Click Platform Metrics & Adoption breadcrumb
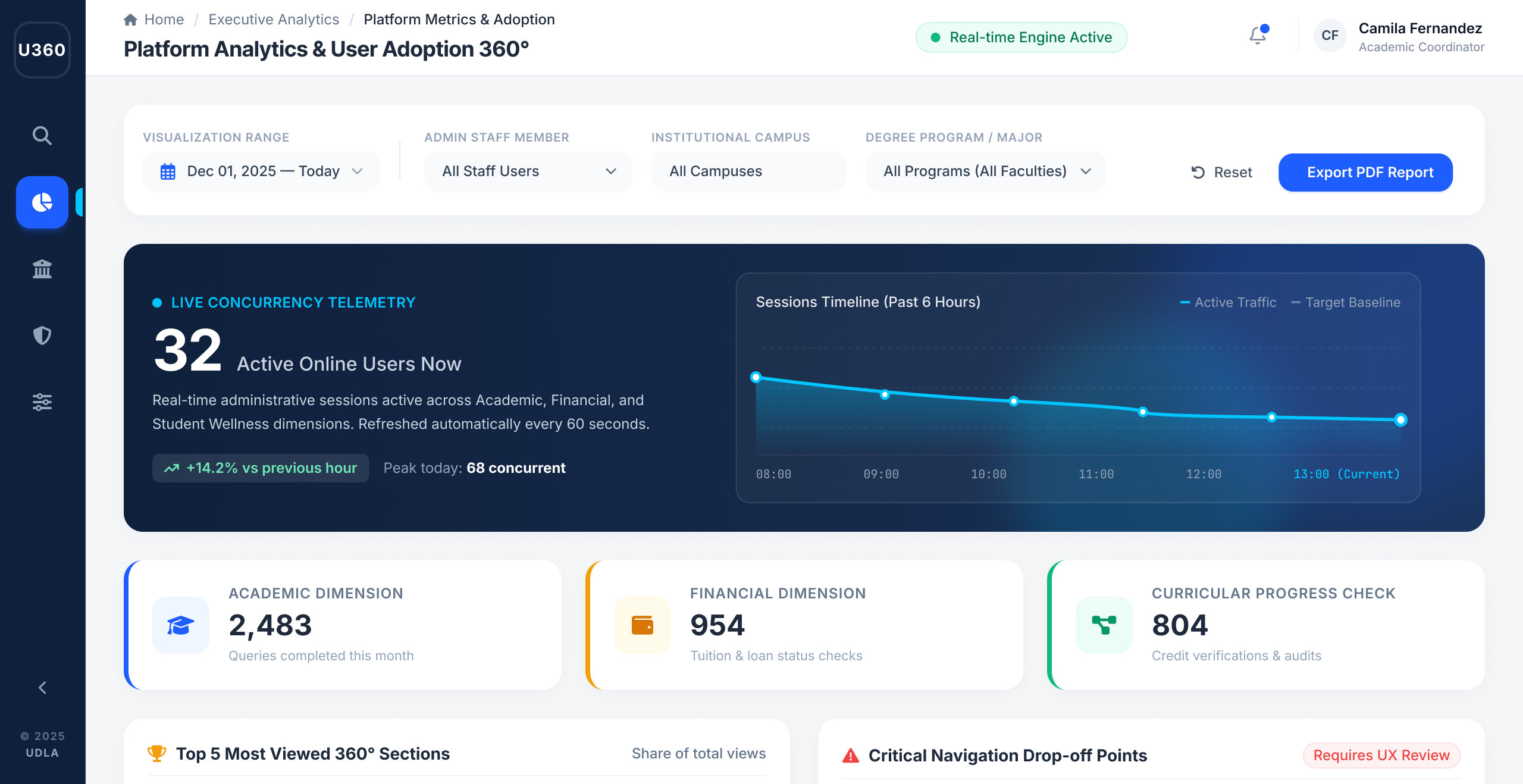 [x=459, y=20]
